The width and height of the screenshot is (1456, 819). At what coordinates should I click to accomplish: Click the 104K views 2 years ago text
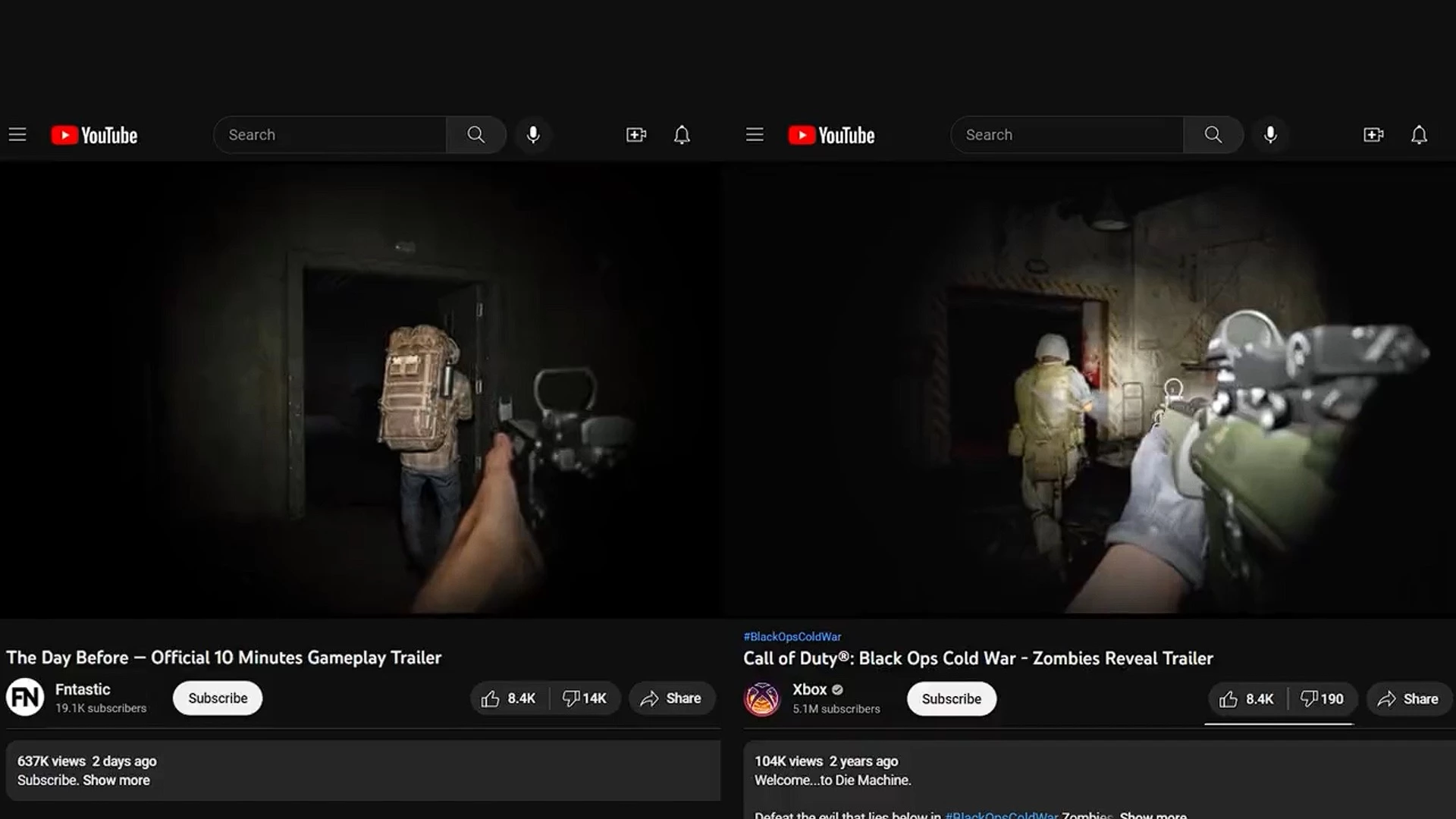(x=826, y=761)
